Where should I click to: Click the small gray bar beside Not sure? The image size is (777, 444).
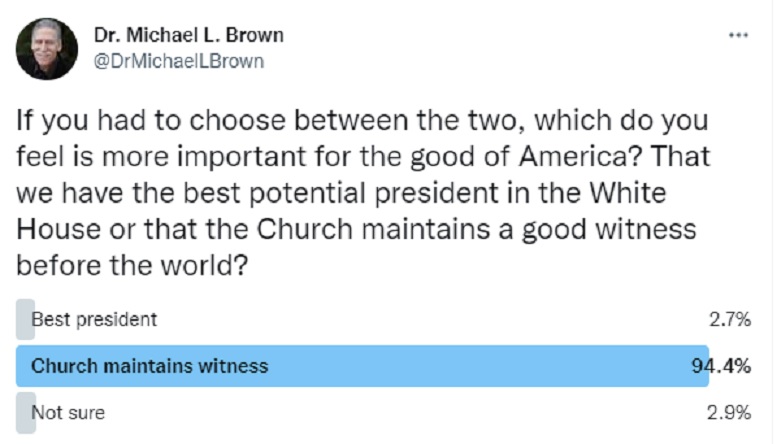pyautogui.click(x=25, y=412)
